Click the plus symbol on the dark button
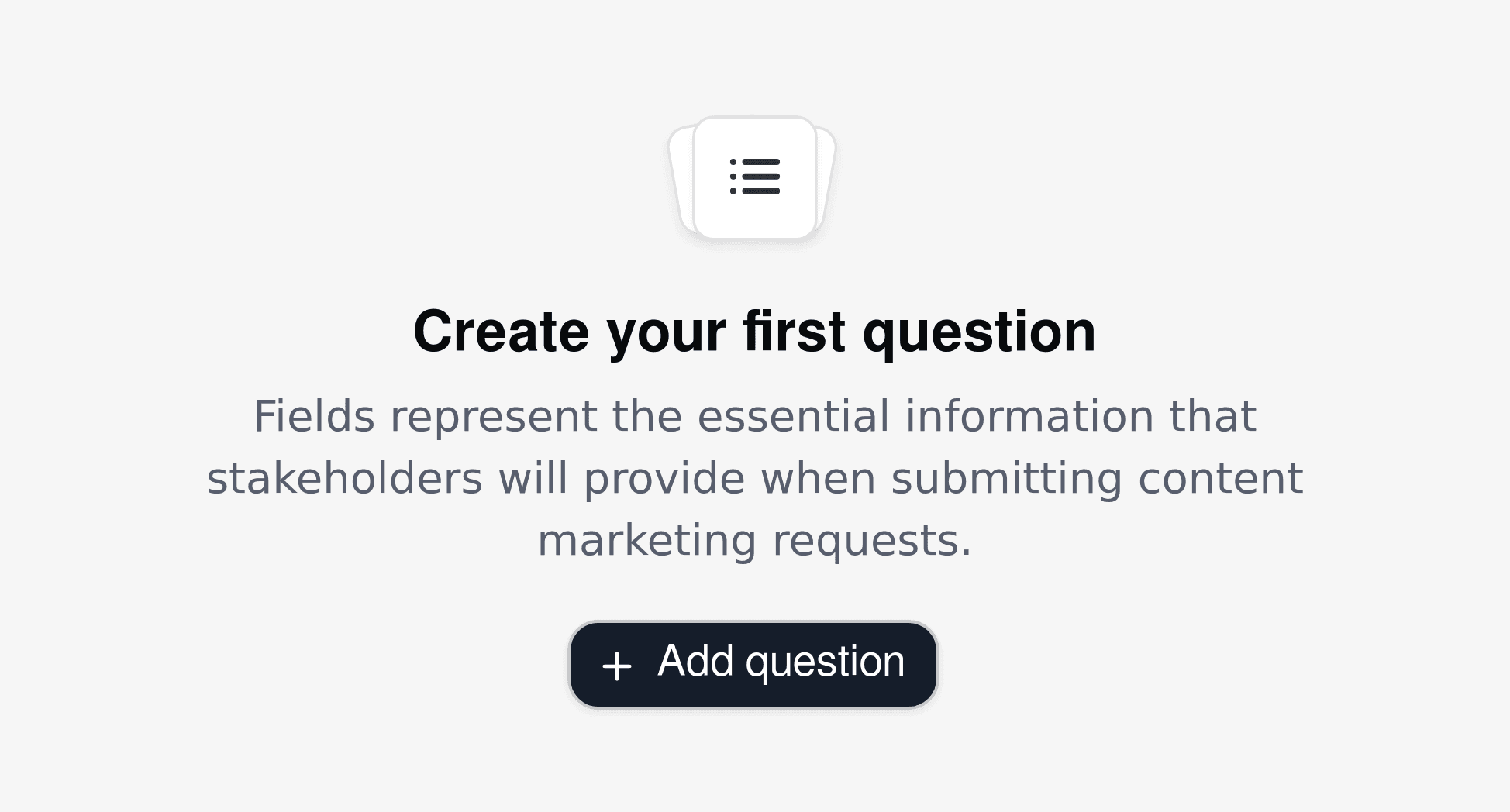 tap(616, 665)
